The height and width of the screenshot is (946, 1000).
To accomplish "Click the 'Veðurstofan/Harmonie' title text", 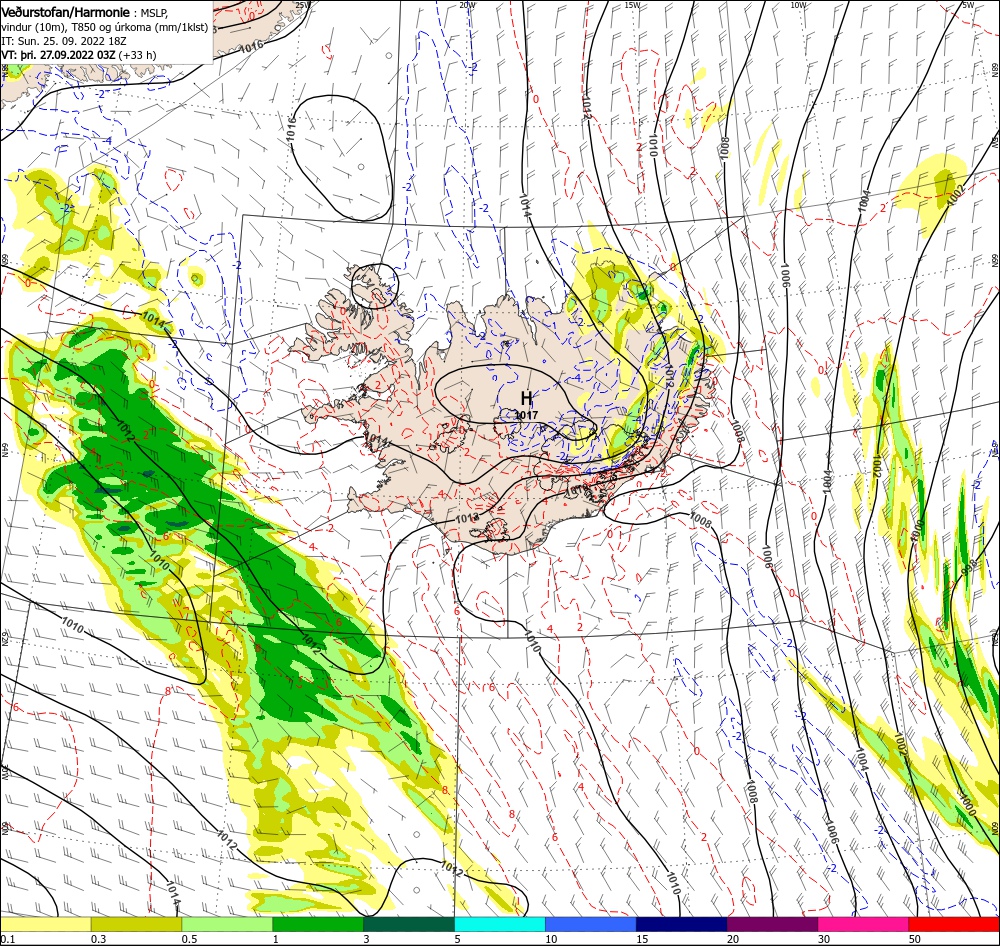I will click(x=66, y=12).
